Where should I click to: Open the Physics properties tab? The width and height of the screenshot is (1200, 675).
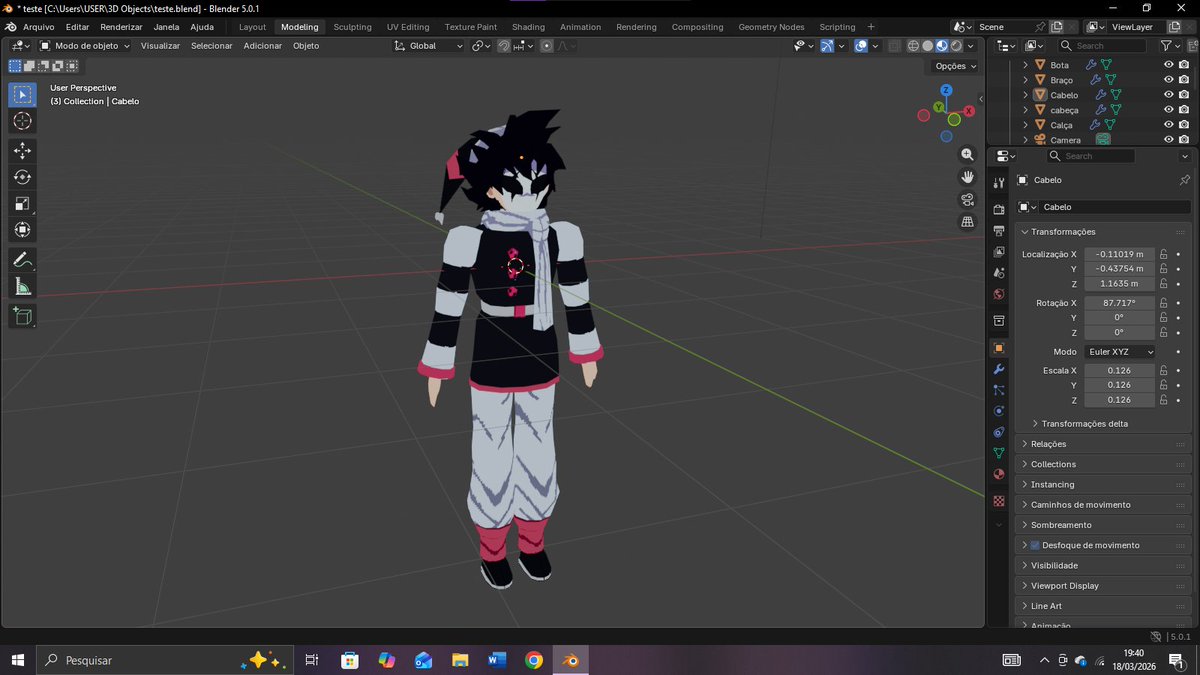998,411
